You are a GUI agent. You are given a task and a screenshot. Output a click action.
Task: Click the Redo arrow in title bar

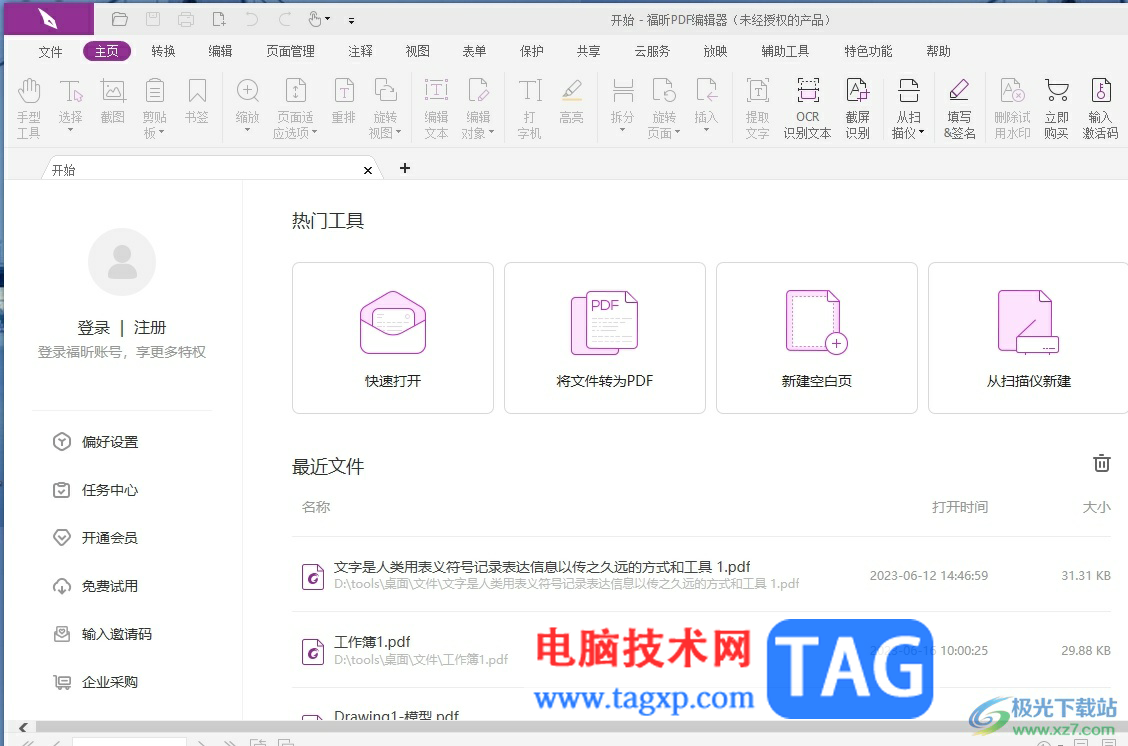pyautogui.click(x=285, y=19)
